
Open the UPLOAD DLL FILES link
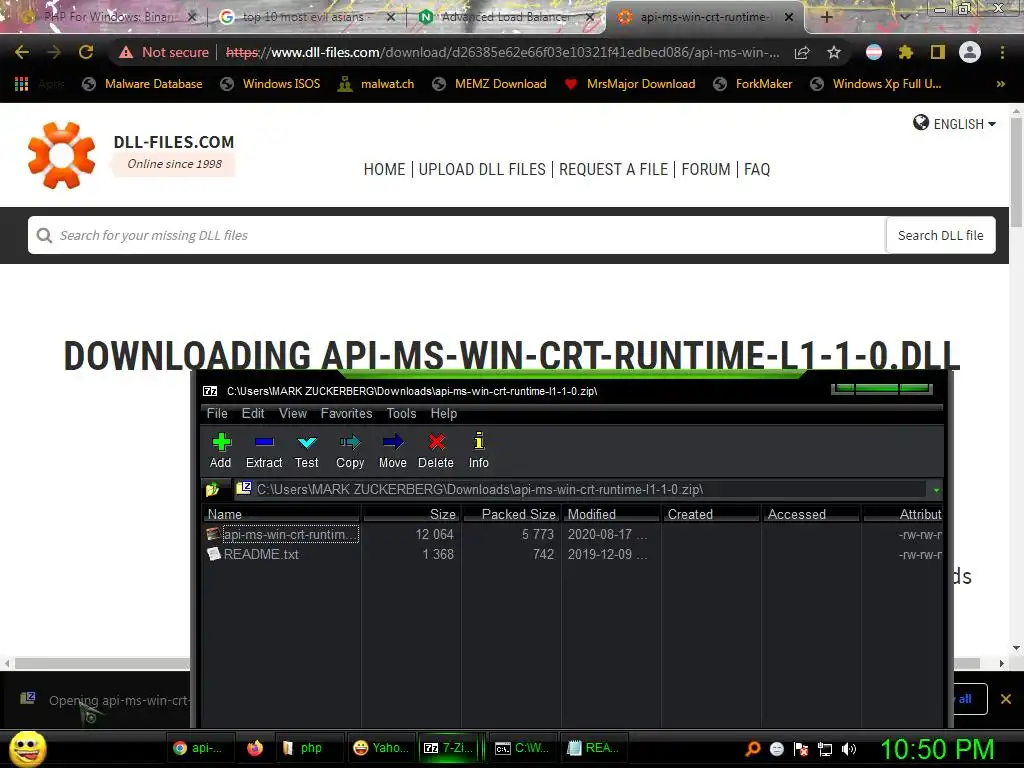[x=482, y=169]
